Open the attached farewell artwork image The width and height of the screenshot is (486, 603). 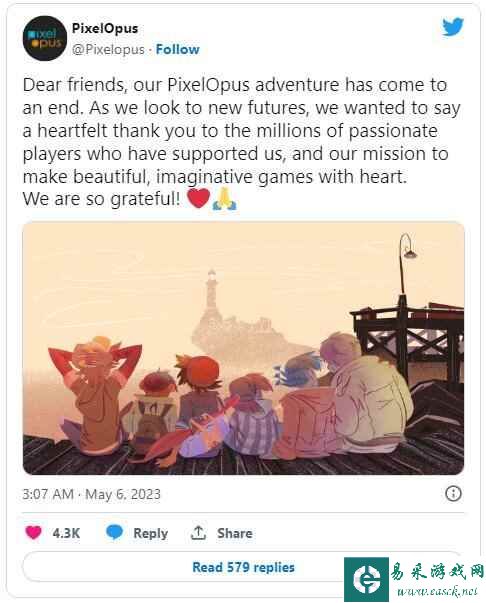click(x=243, y=348)
